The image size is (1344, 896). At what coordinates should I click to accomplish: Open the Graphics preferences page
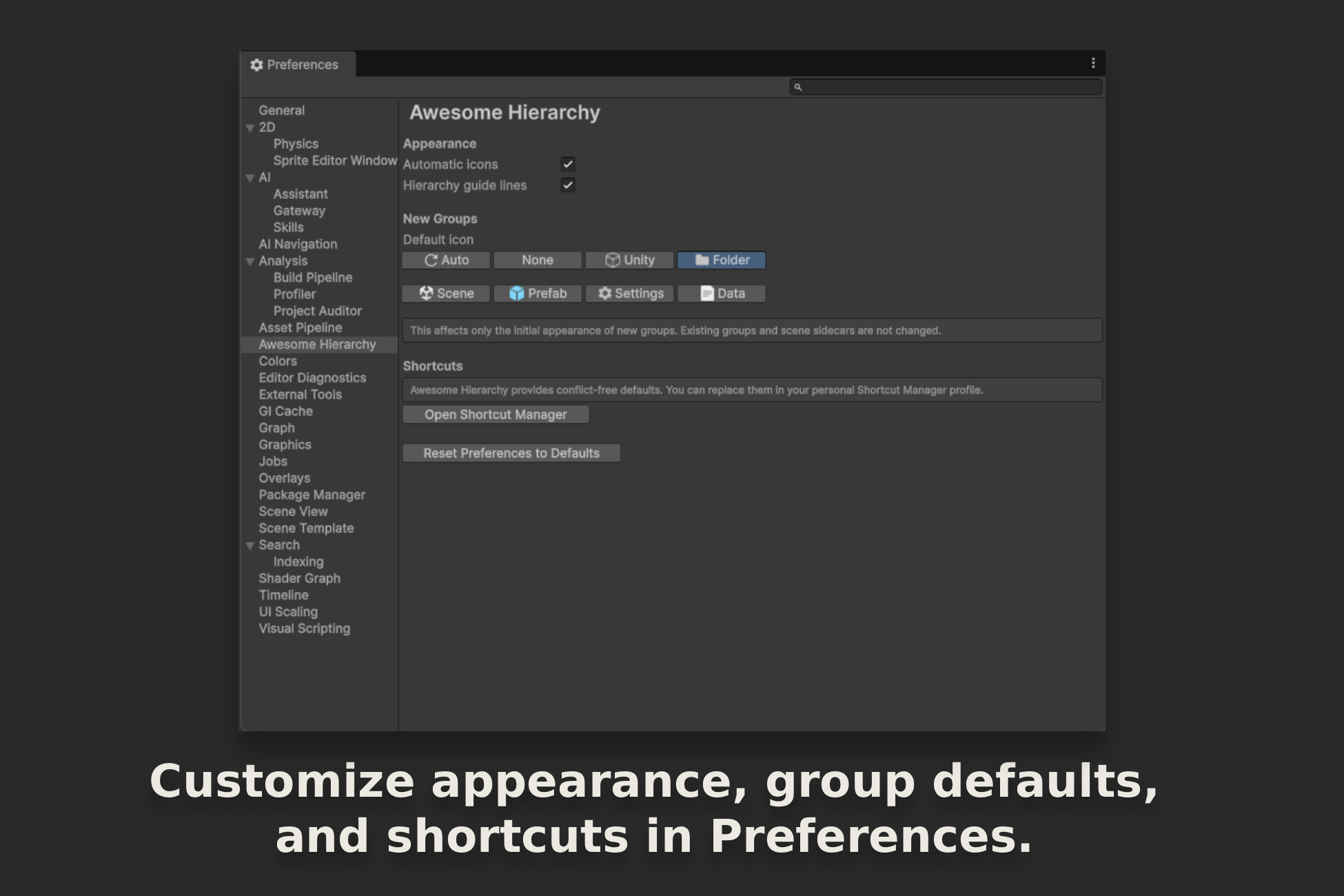click(285, 445)
